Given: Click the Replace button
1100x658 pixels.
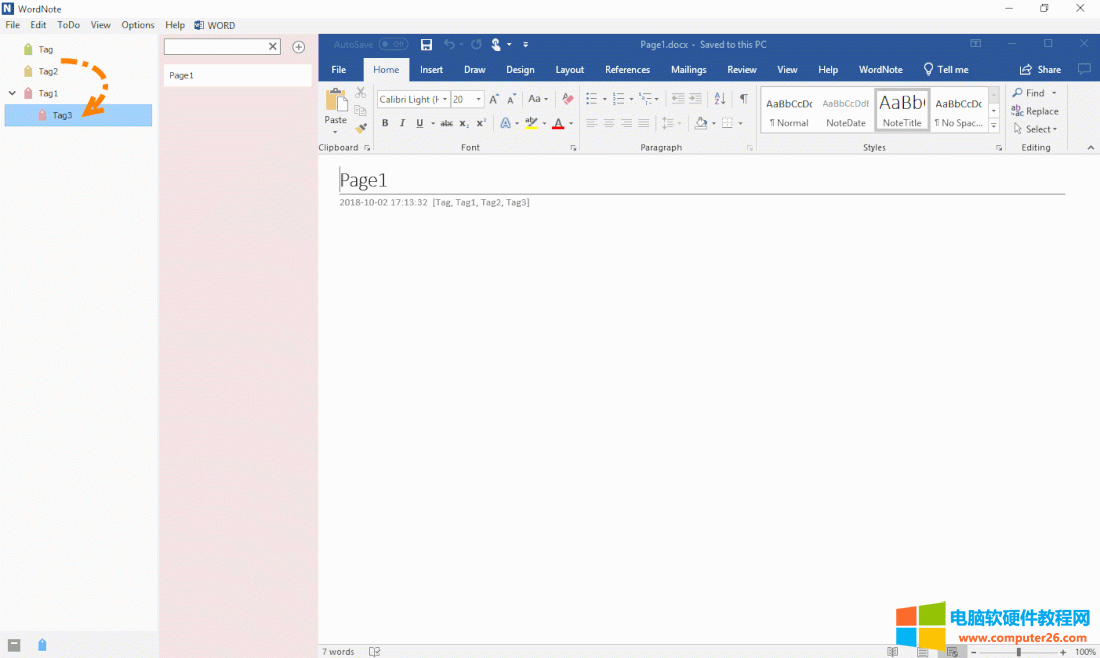Looking at the screenshot, I should [x=1034, y=111].
